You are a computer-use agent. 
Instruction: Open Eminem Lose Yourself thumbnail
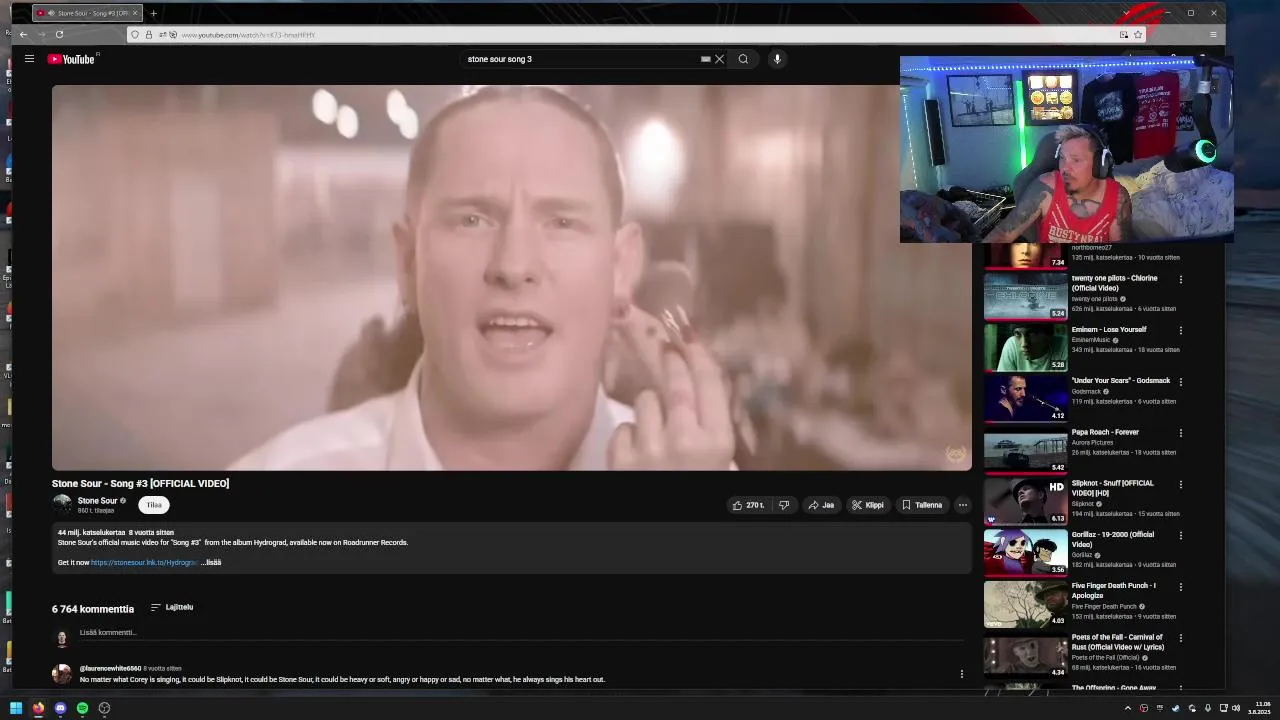(x=1025, y=347)
